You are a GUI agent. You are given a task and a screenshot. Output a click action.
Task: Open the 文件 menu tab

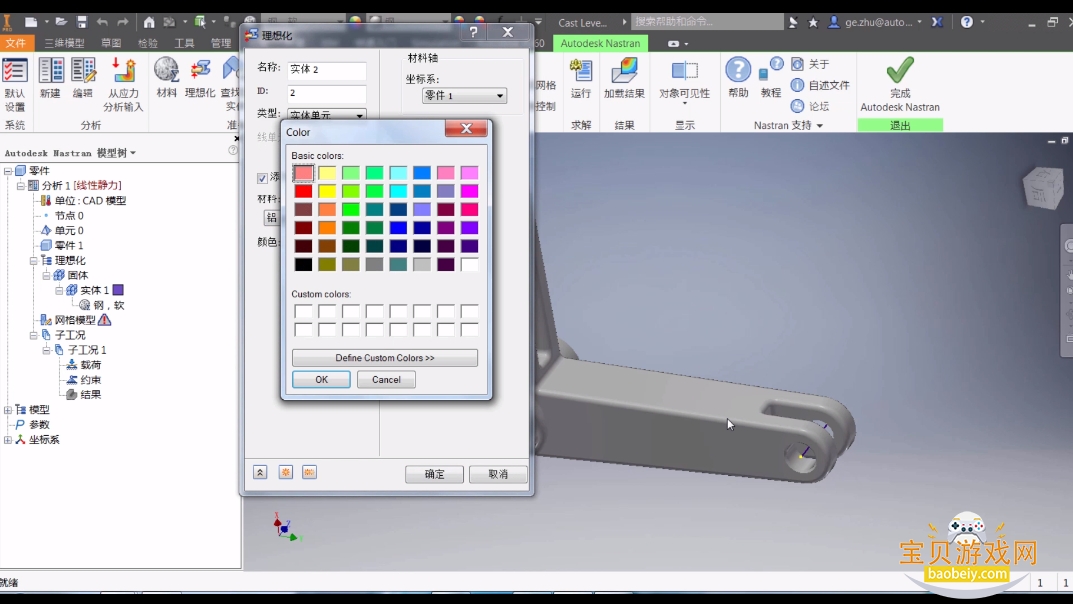pos(16,43)
